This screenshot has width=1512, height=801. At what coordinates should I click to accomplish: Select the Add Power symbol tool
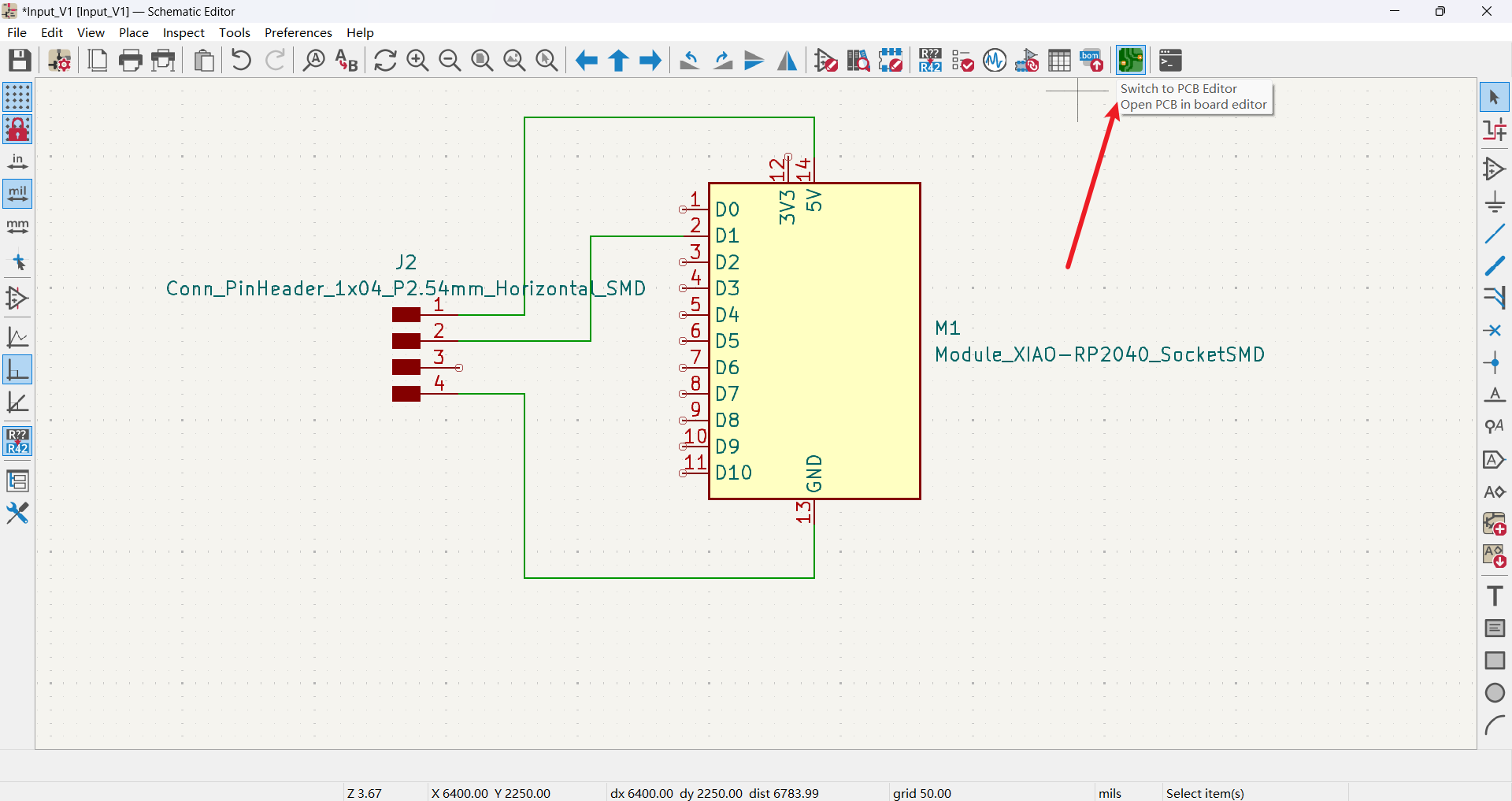click(1494, 202)
